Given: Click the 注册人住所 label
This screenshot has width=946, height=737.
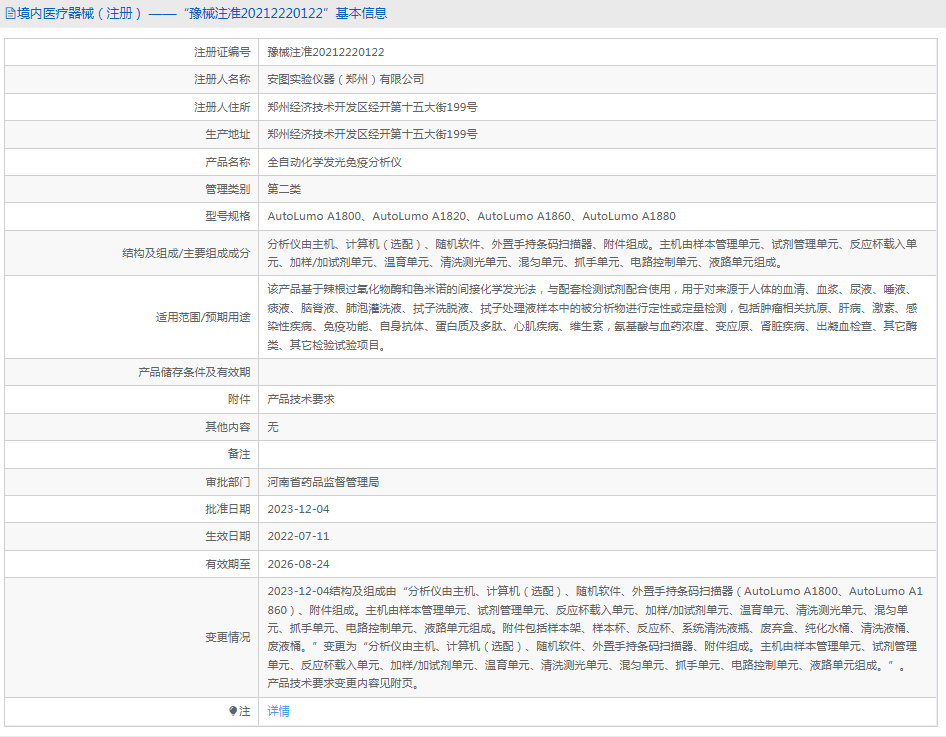Looking at the screenshot, I should [222, 107].
